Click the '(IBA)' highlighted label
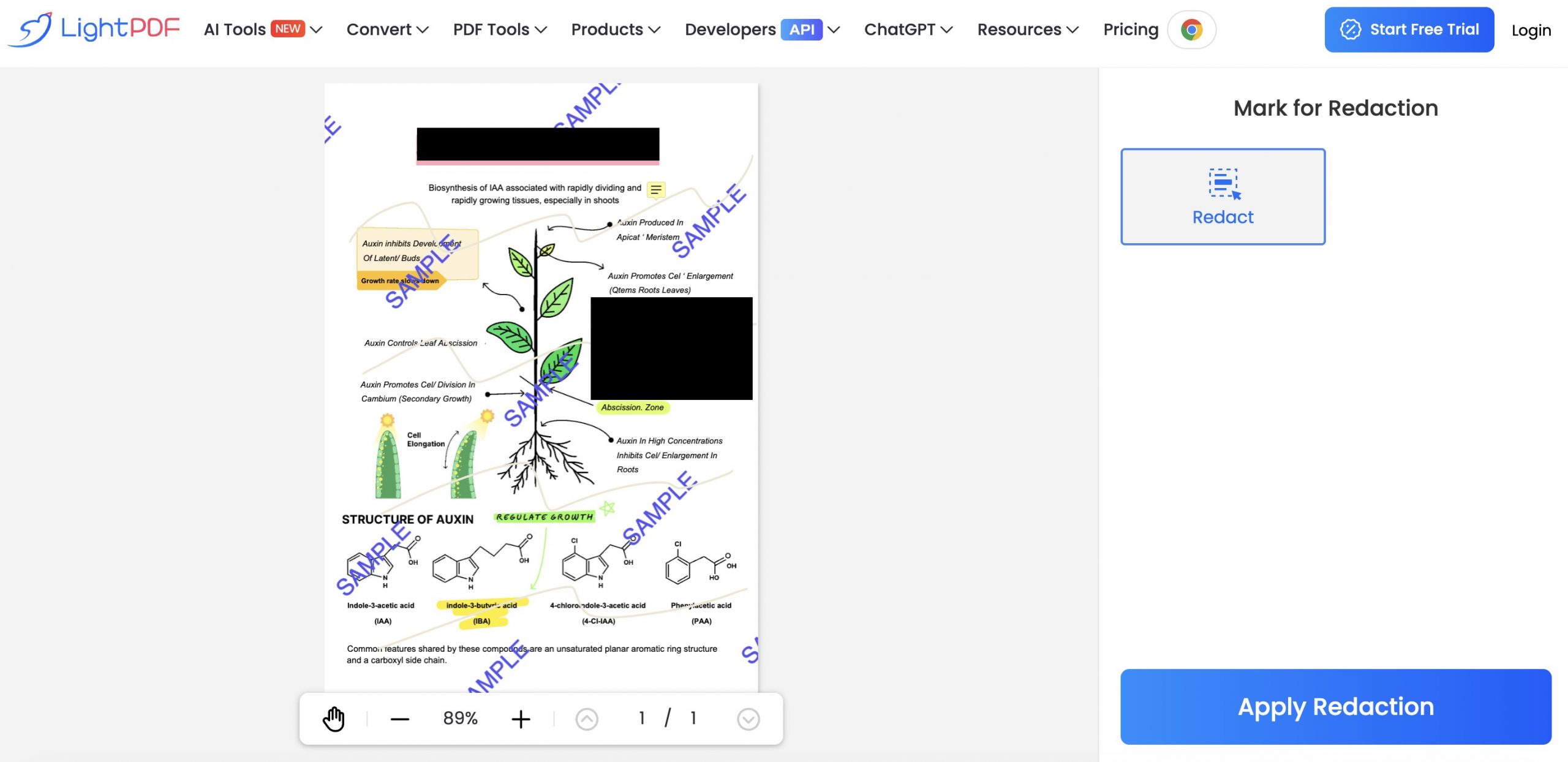 [x=481, y=621]
